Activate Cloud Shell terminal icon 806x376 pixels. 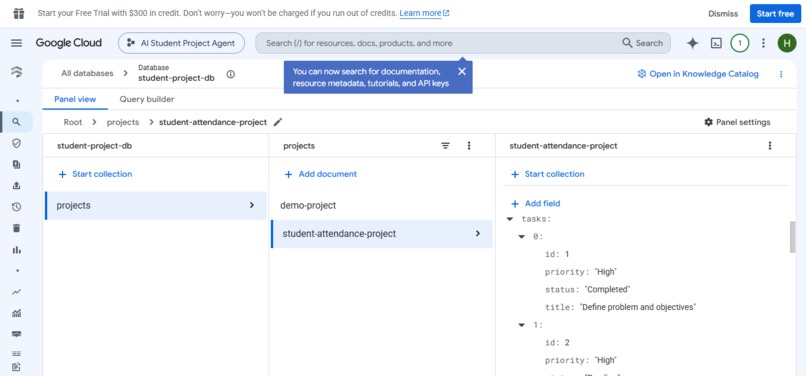(x=716, y=43)
